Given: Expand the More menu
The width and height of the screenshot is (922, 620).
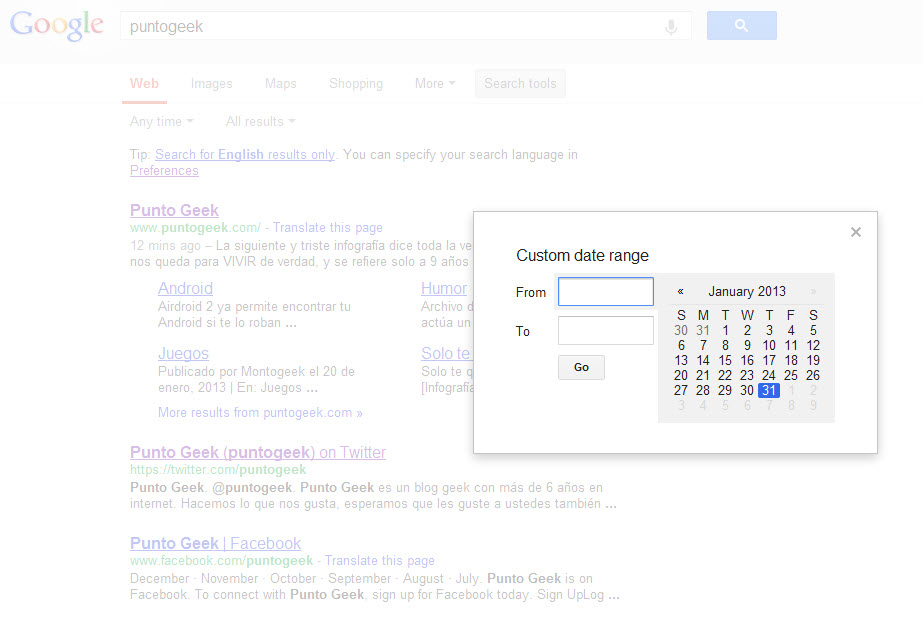Looking at the screenshot, I should click(x=435, y=84).
